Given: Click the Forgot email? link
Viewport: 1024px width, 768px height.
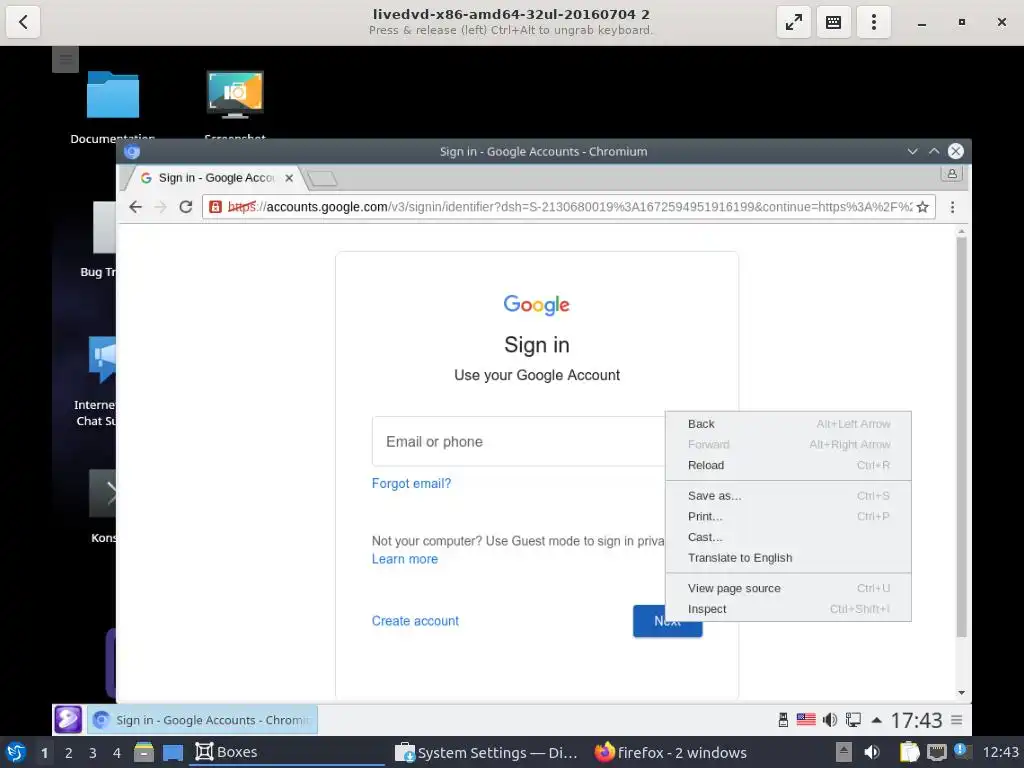Looking at the screenshot, I should [x=411, y=483].
